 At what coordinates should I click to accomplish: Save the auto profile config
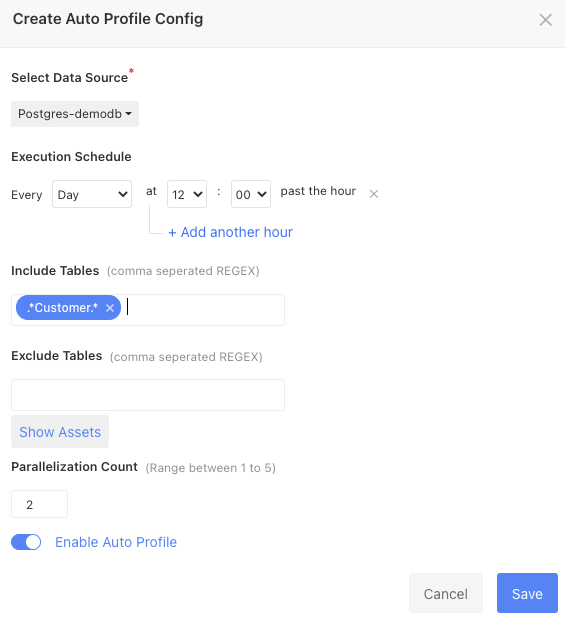coord(527,594)
